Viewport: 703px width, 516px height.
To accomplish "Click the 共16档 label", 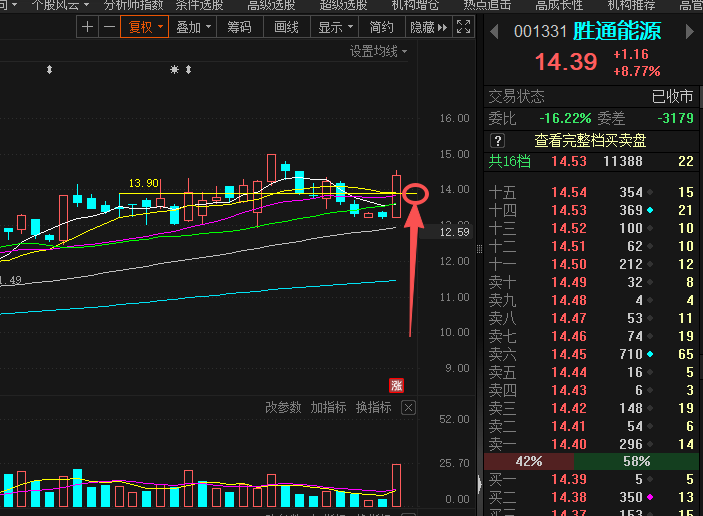I will pos(510,161).
